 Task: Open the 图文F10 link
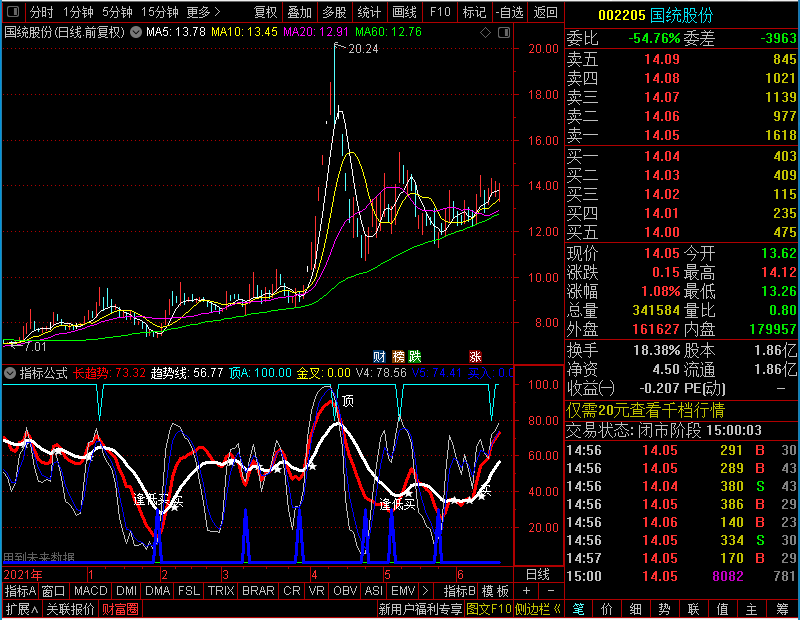(x=489, y=609)
